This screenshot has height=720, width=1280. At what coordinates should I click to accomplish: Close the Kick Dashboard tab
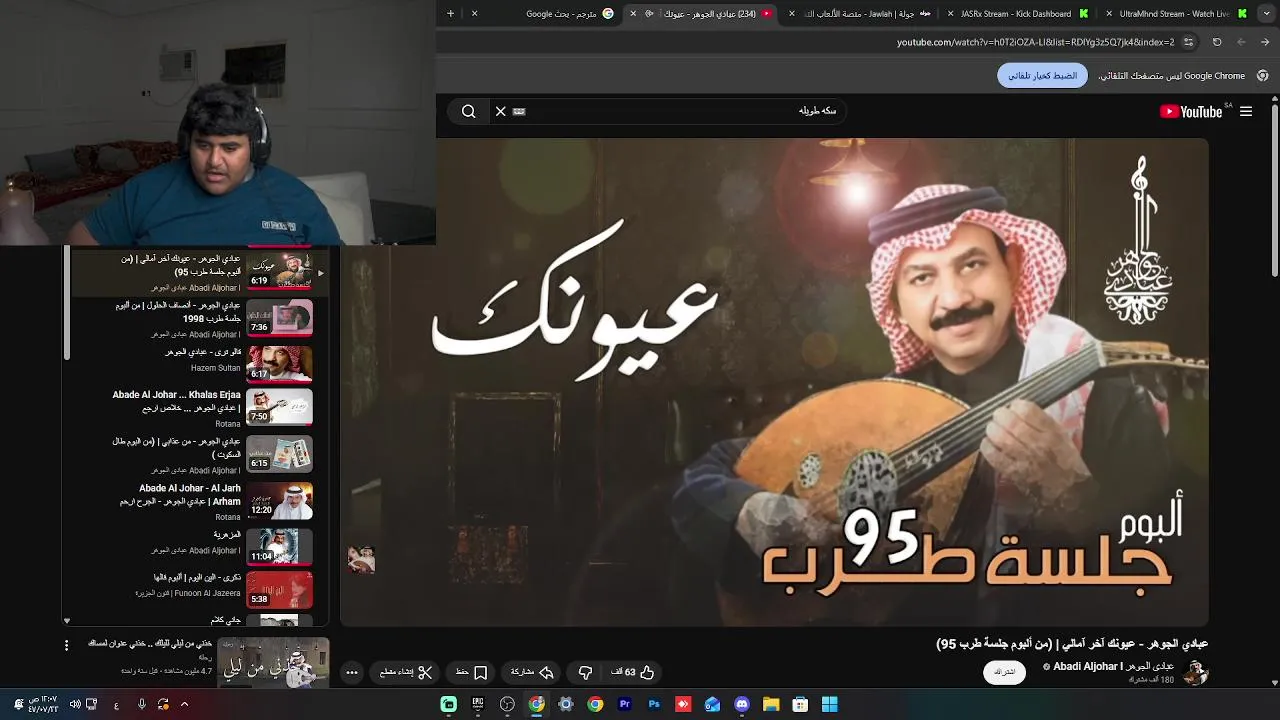pyautogui.click(x=950, y=13)
